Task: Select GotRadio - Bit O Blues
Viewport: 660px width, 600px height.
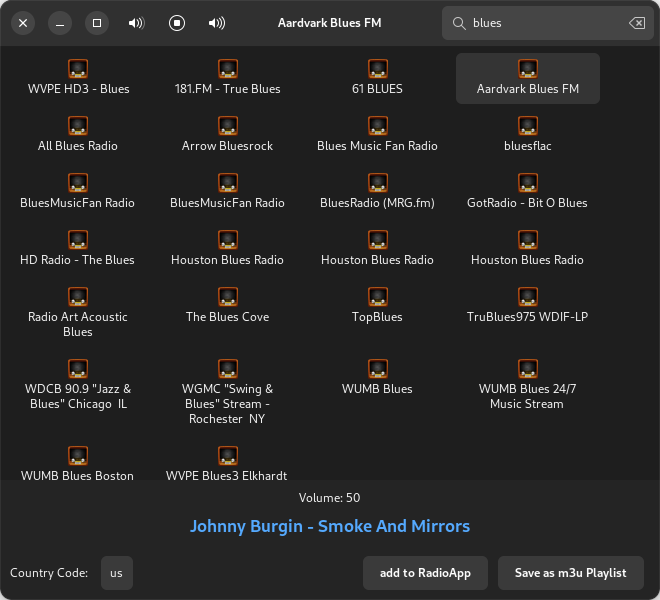Action: pos(528,192)
